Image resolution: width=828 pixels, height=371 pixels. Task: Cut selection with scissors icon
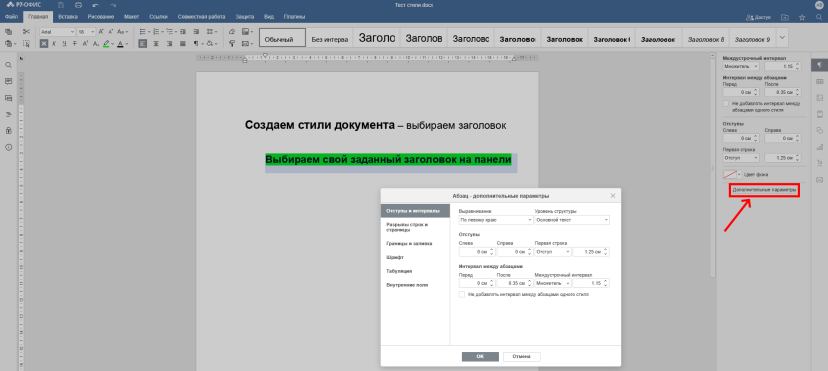[26, 32]
